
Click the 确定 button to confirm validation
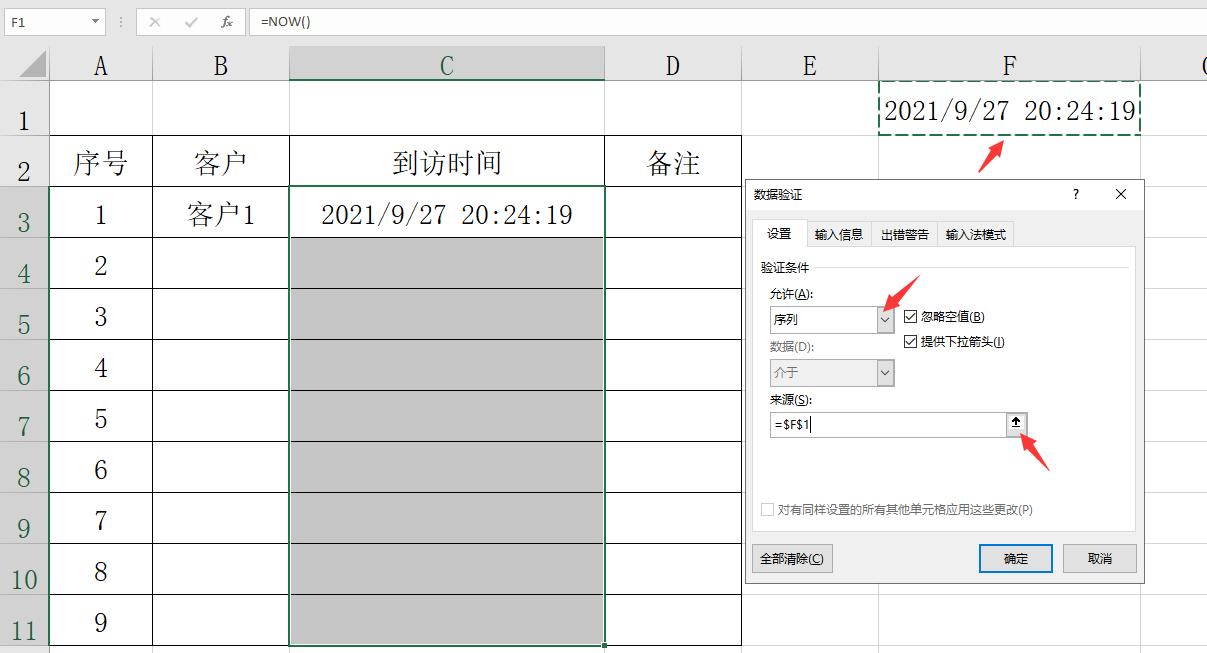click(1015, 558)
